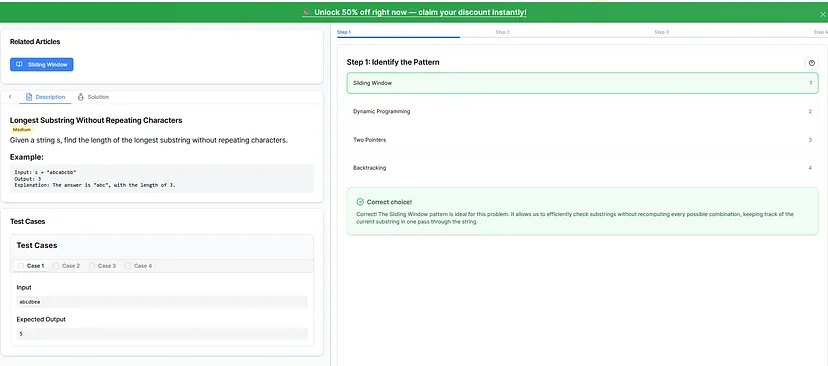Close the green discount banner
828x366 pixels.
pyautogui.click(x=822, y=15)
